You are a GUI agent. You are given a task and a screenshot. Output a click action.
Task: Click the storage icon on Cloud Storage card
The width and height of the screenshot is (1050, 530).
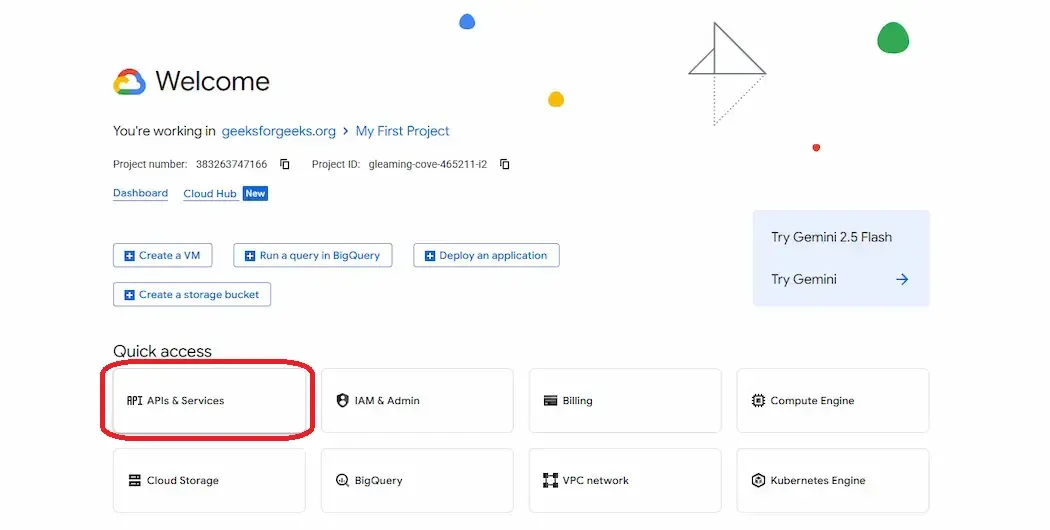point(135,480)
